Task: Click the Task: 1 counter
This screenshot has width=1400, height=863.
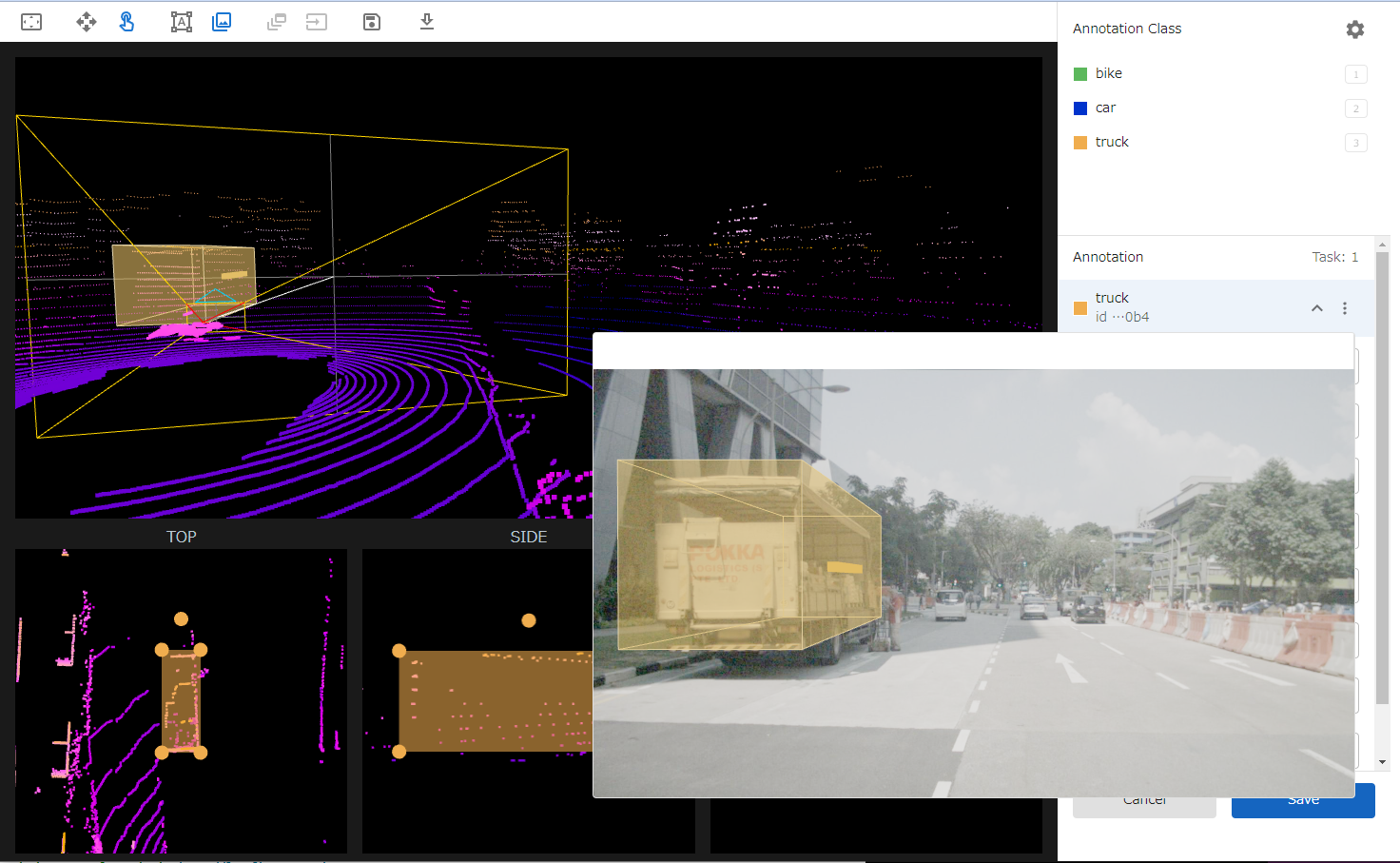Action: [x=1335, y=257]
